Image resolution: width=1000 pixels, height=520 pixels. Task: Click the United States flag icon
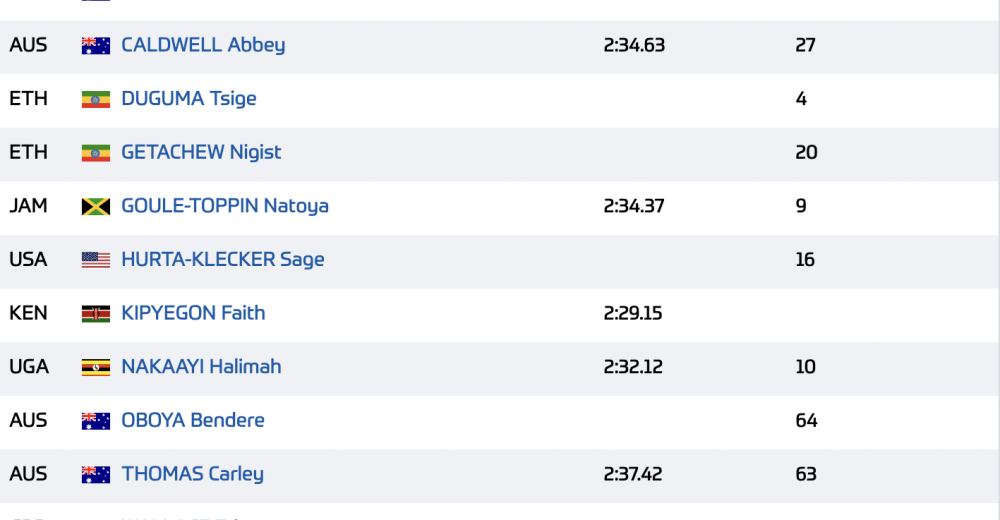[96, 260]
